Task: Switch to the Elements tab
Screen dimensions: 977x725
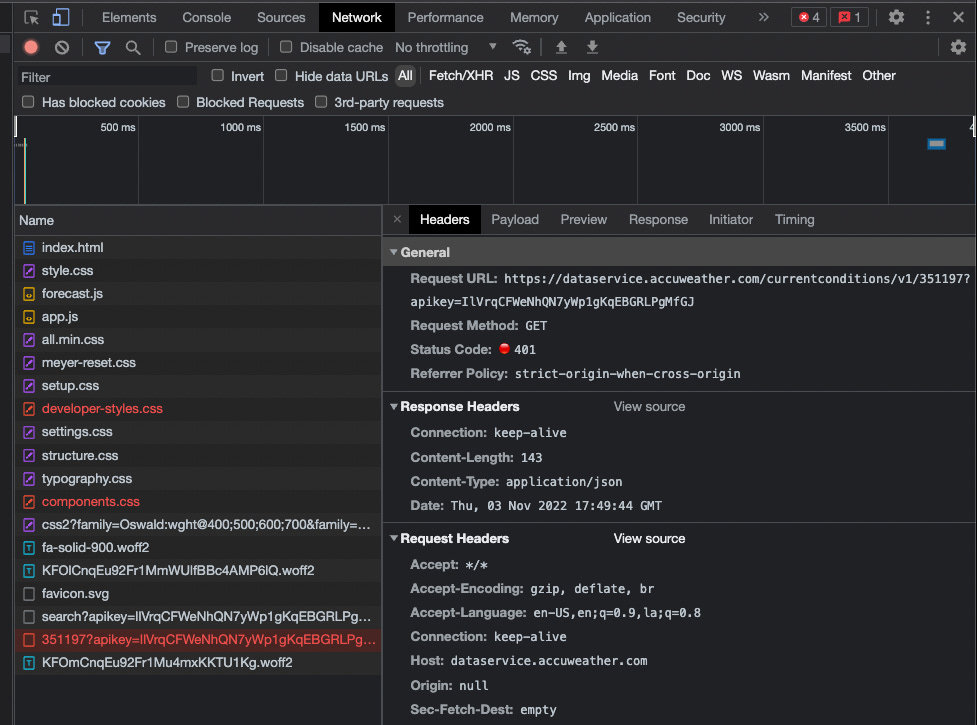Action: coord(129,17)
